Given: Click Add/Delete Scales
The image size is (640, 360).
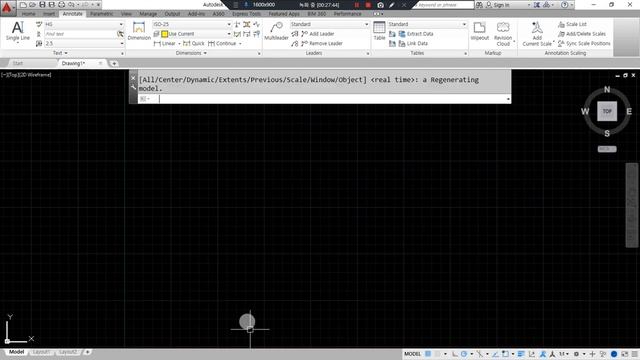Looking at the screenshot, I should click(582, 34).
